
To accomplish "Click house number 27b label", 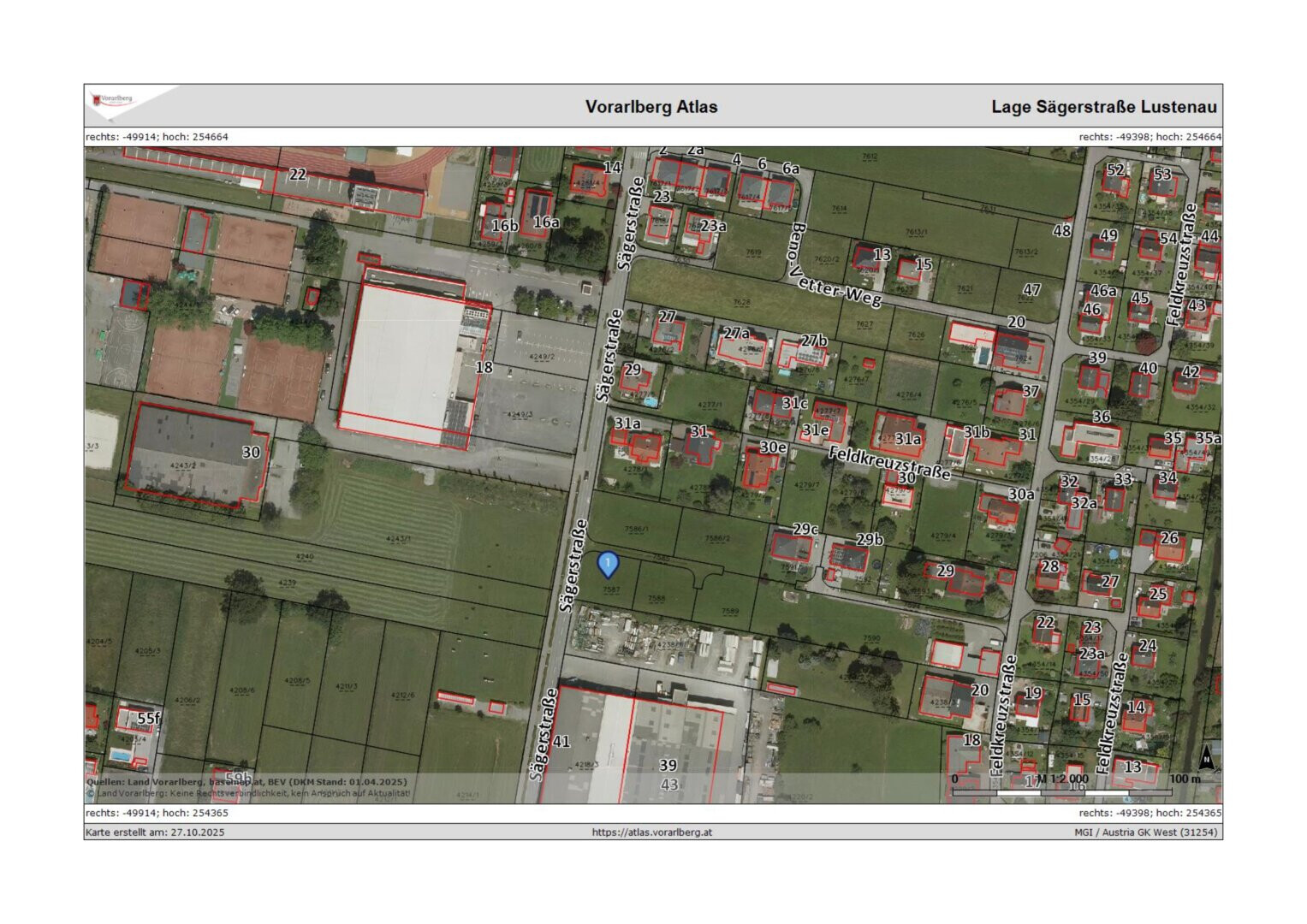I will coord(814,341).
